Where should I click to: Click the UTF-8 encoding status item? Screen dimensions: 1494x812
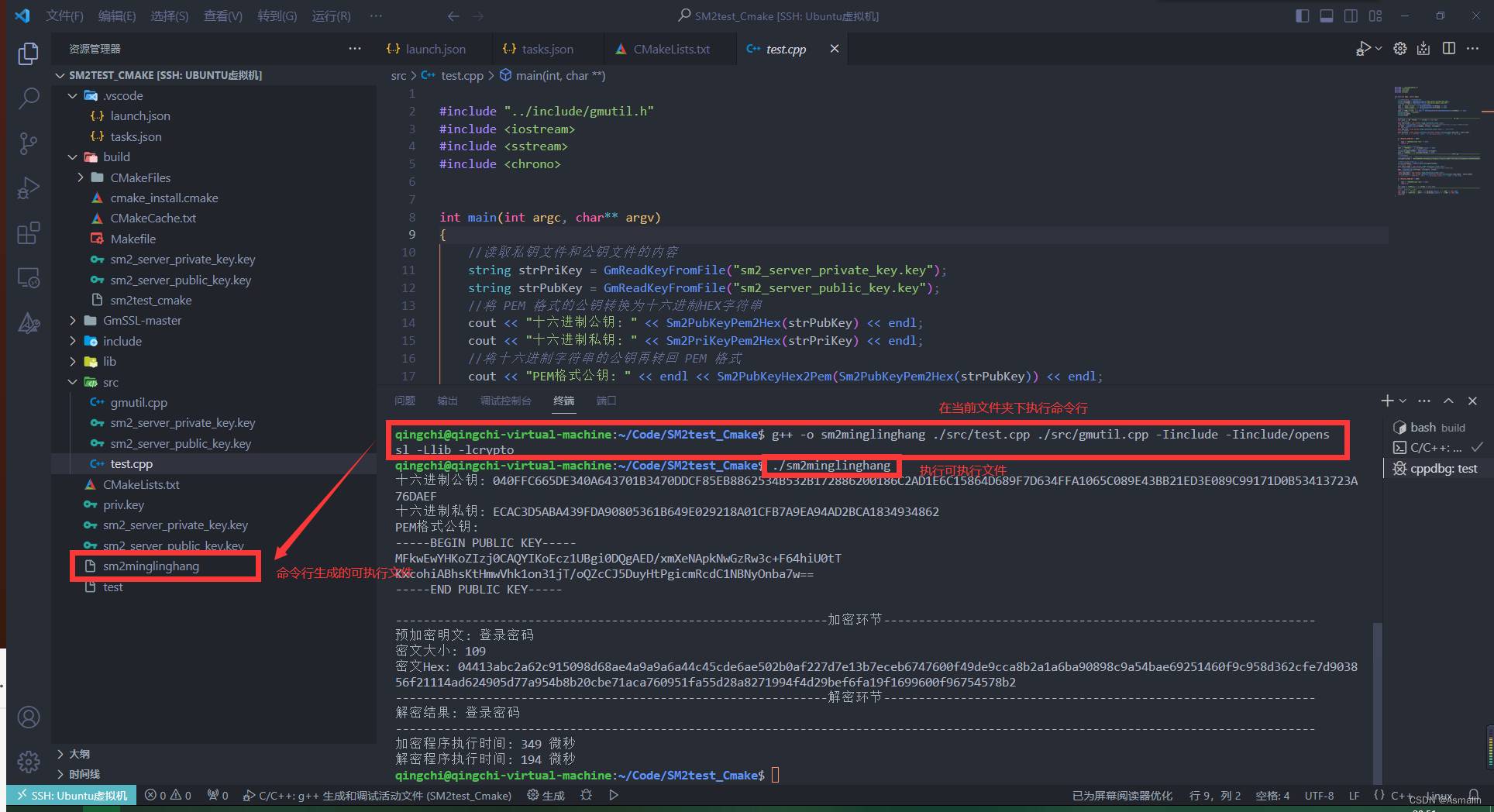click(x=1319, y=795)
